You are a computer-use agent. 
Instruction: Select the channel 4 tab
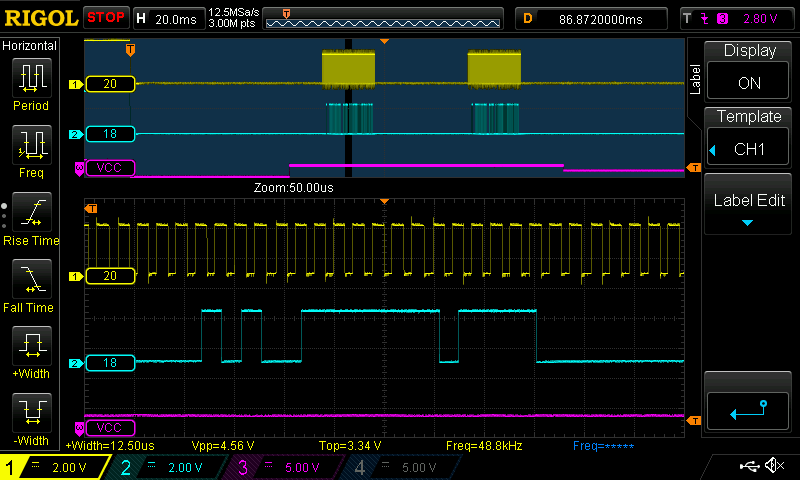[x=400, y=467]
